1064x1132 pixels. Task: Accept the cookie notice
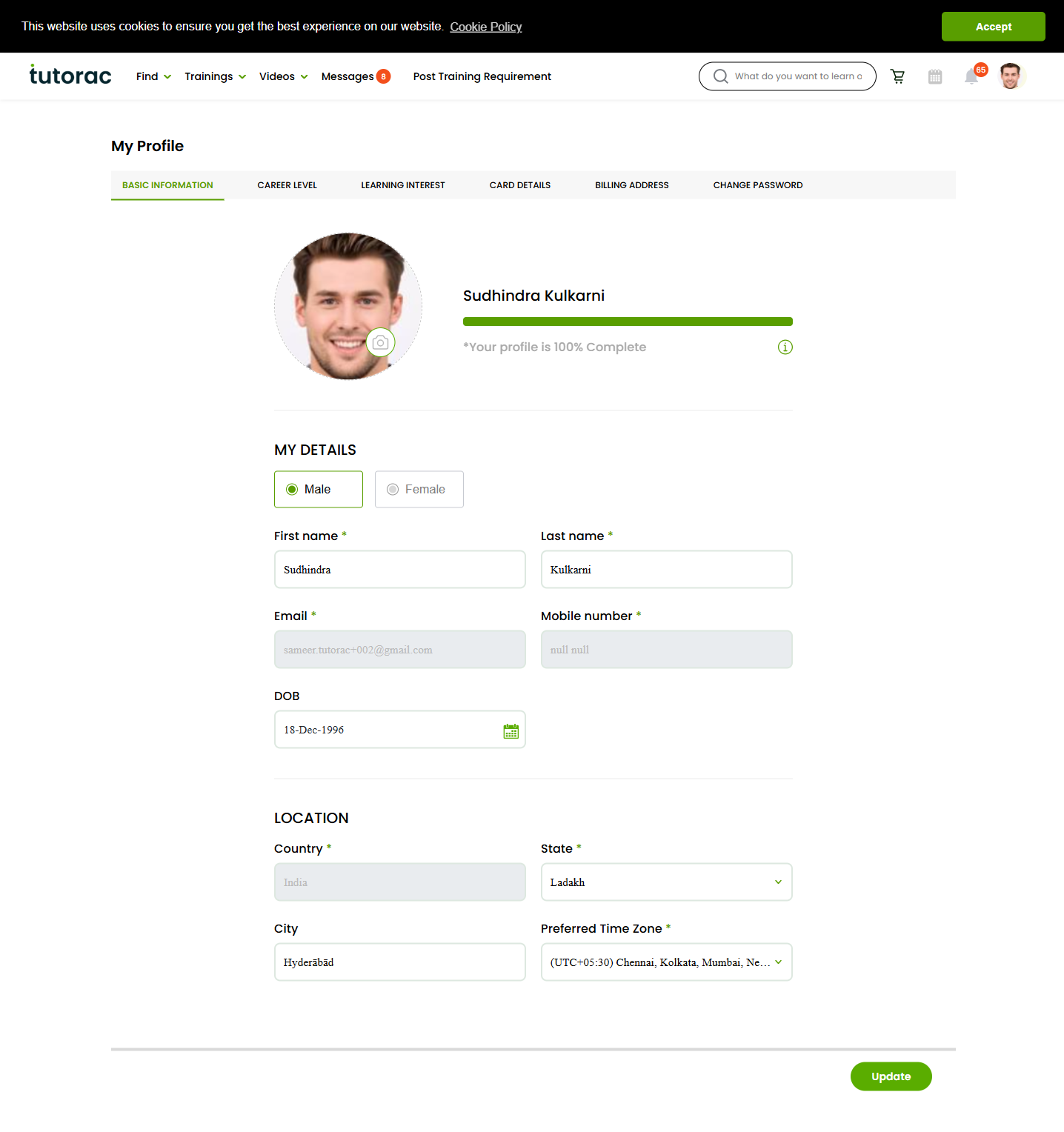[x=993, y=27]
